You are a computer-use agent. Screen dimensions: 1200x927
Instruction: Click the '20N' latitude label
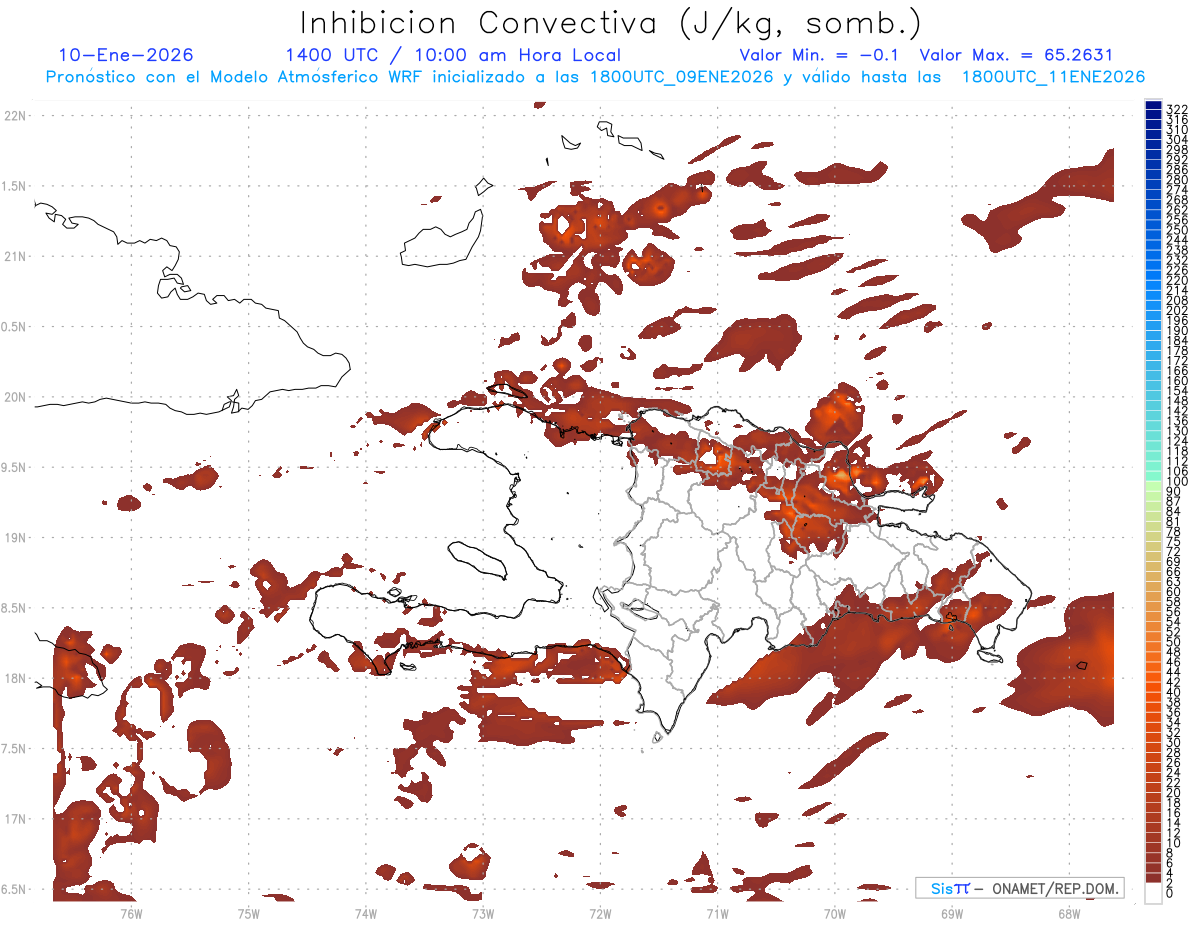(15, 397)
